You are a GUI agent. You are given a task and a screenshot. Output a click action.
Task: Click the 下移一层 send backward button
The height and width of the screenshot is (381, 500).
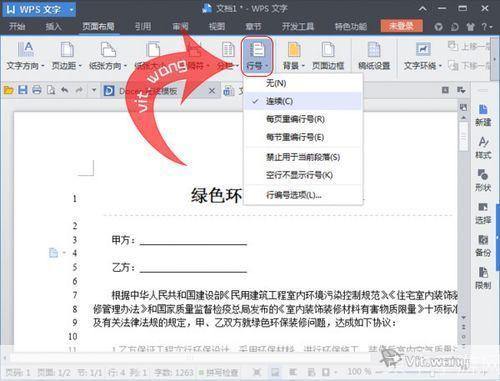[469, 65]
